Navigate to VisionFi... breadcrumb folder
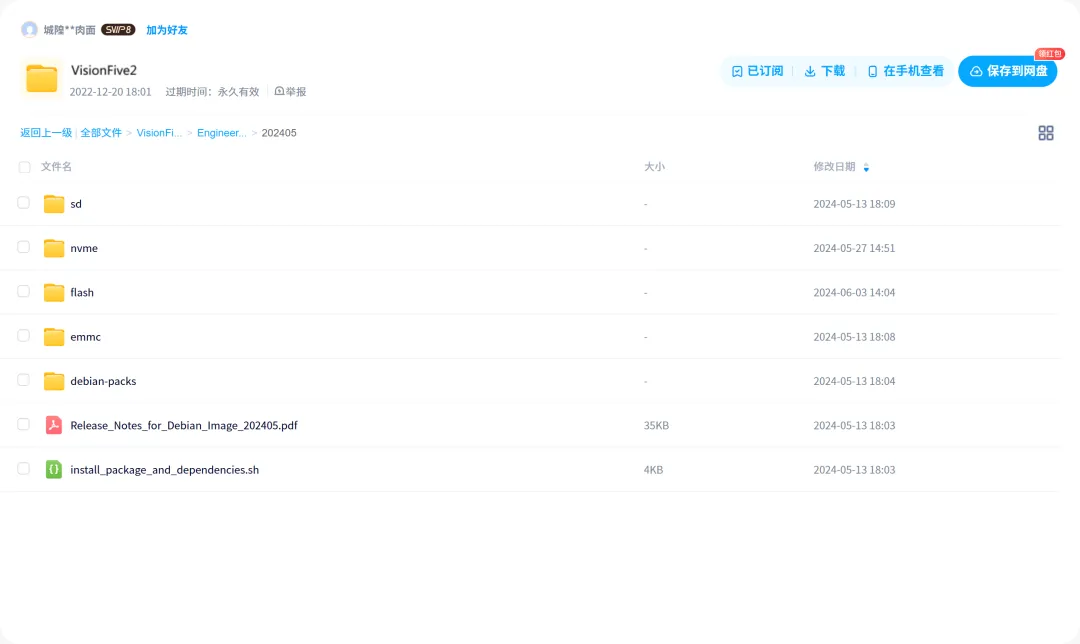This screenshot has height=644, width=1080. 159,133
